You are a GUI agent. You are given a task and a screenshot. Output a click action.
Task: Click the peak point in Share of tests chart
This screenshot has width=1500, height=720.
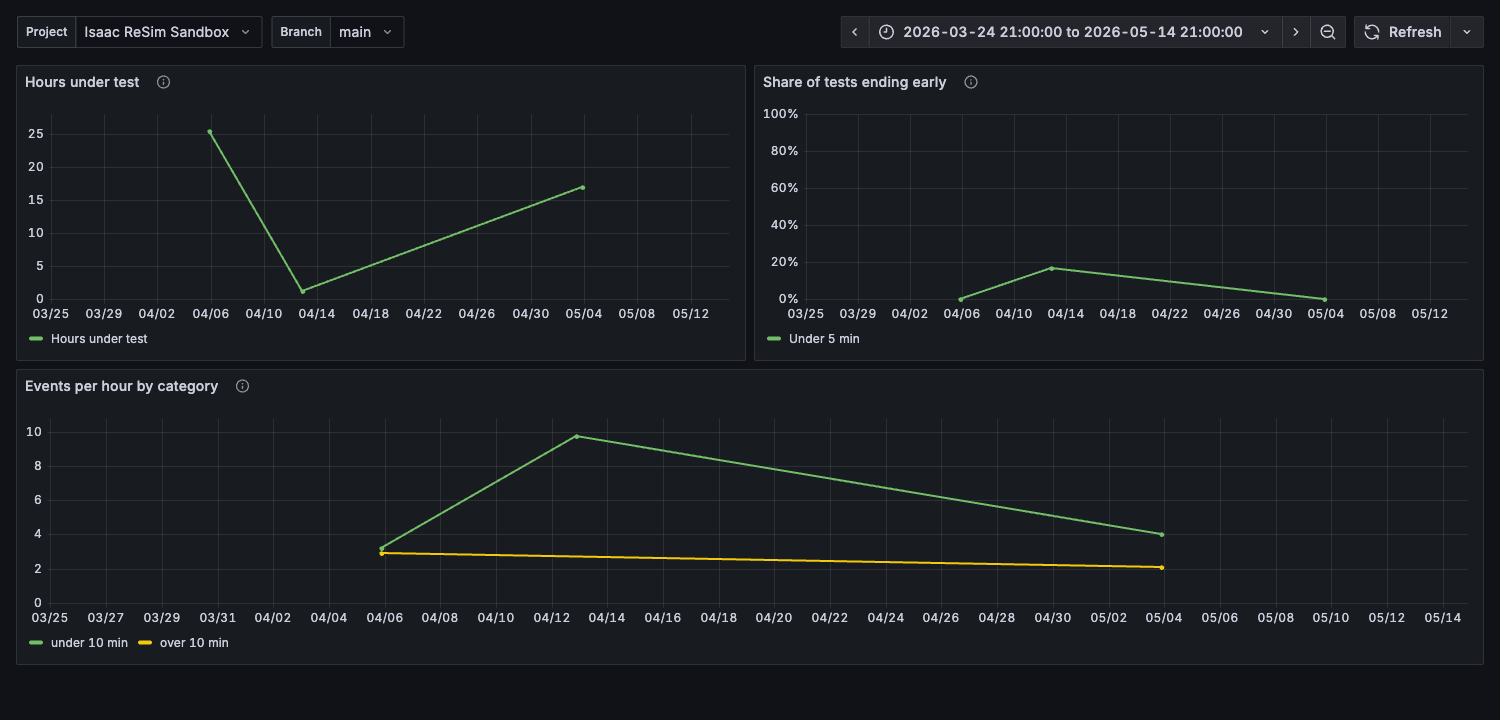click(x=1051, y=268)
